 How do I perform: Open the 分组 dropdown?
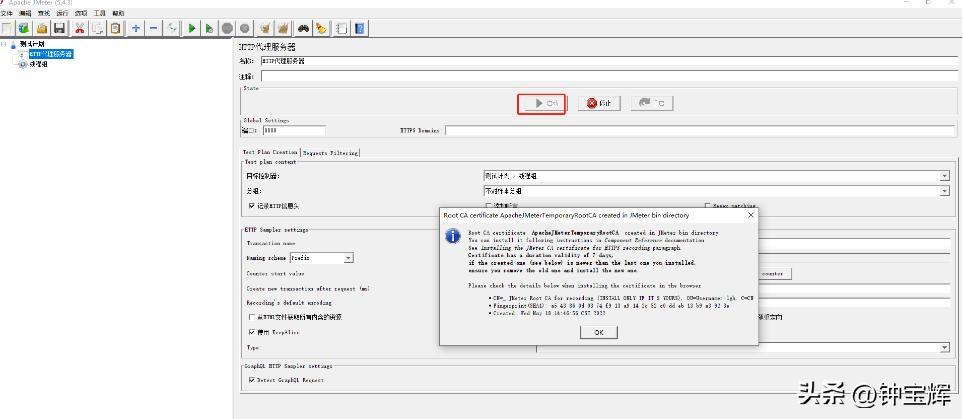[717, 191]
